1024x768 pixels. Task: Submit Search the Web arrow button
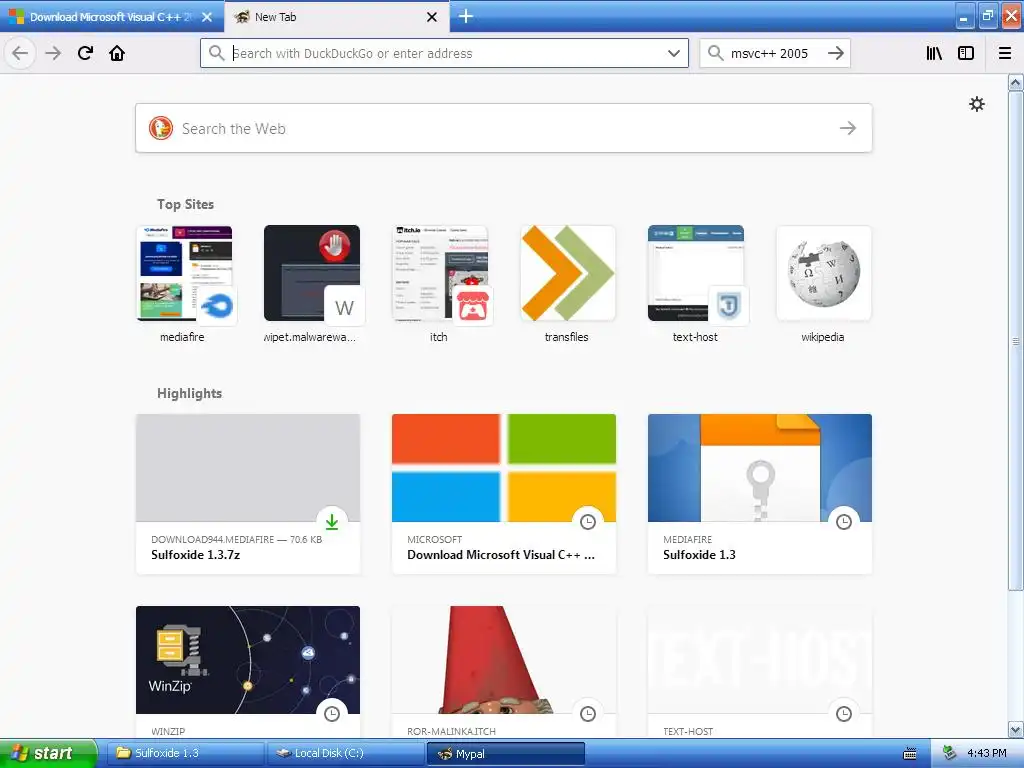(848, 128)
